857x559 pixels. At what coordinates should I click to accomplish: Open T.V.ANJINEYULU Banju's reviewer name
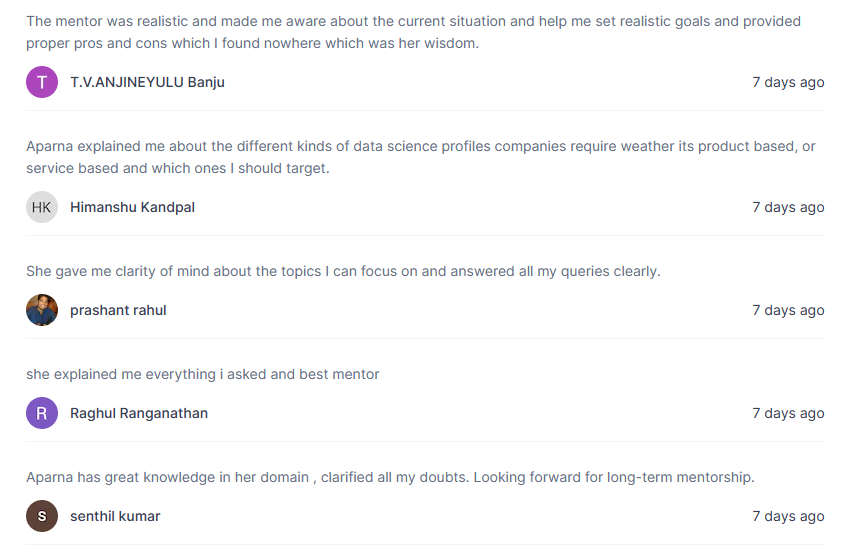pyautogui.click(x=147, y=82)
